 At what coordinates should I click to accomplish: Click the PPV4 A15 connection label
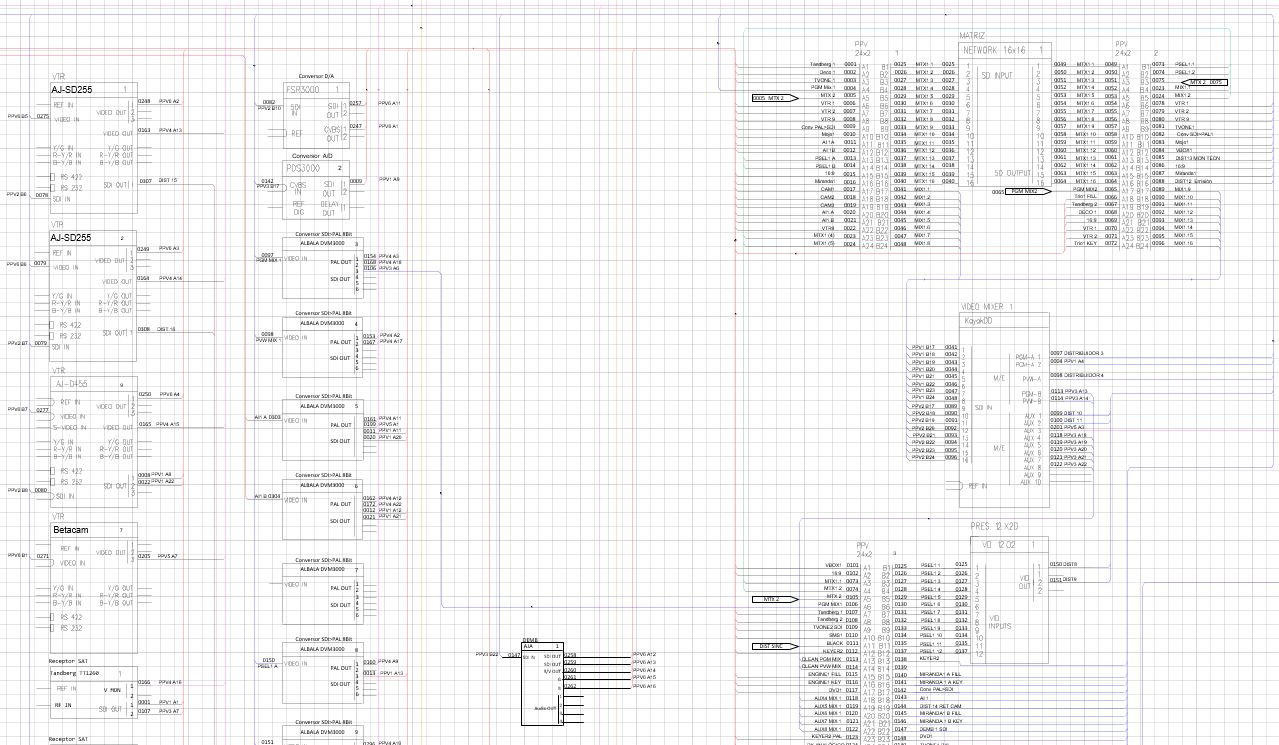[169, 424]
